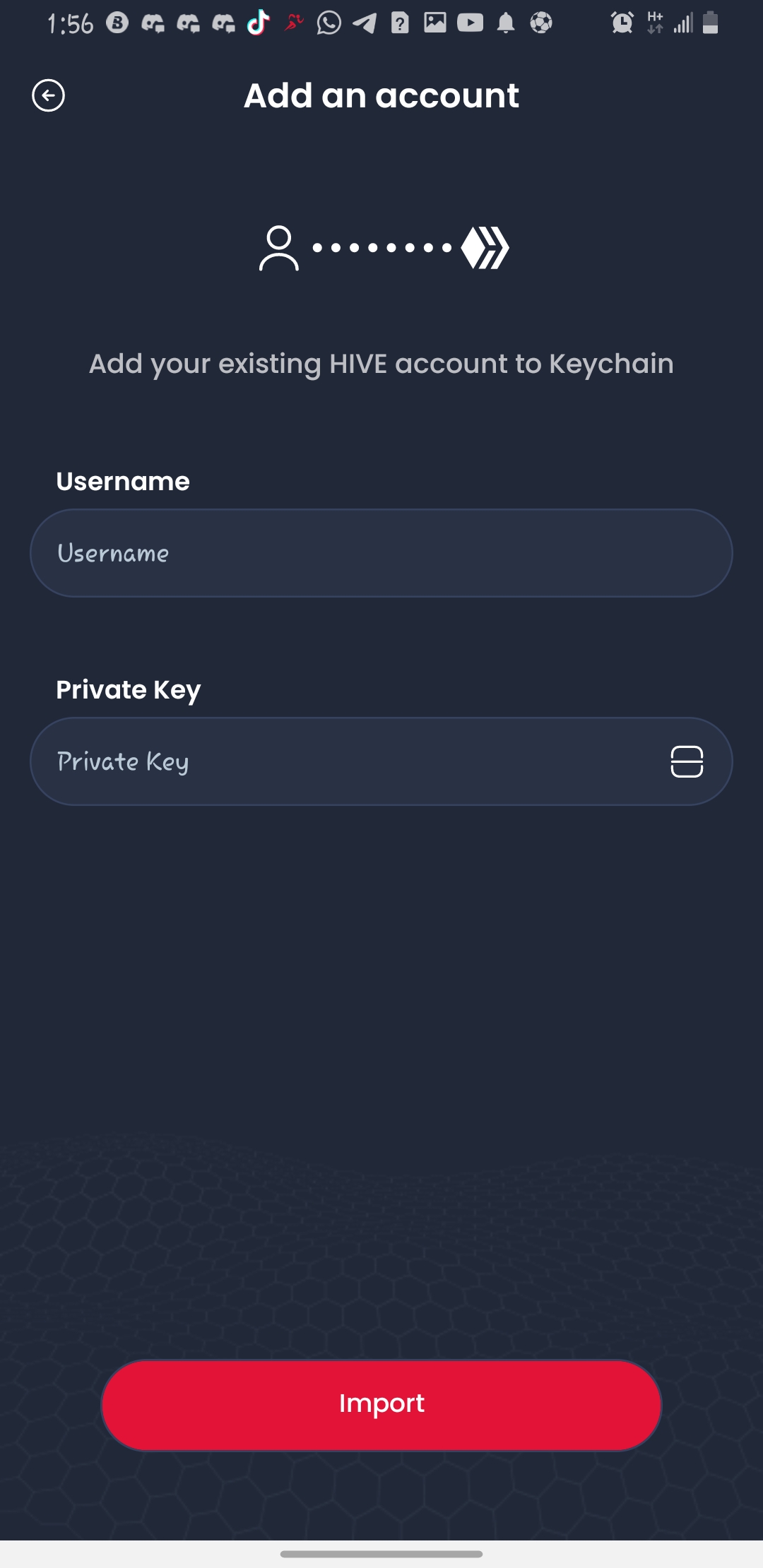Tap the bottom home gesture bar
Viewport: 763px width, 1568px height.
coord(381,1554)
